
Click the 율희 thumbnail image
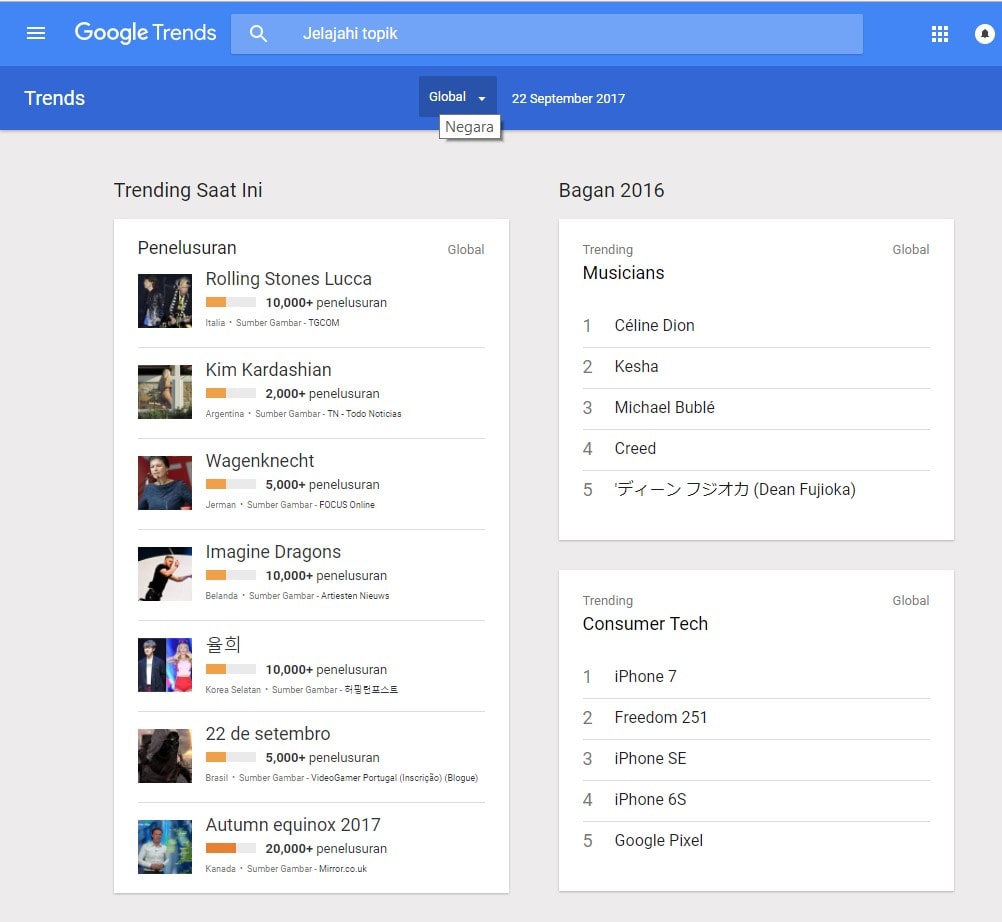coord(165,665)
